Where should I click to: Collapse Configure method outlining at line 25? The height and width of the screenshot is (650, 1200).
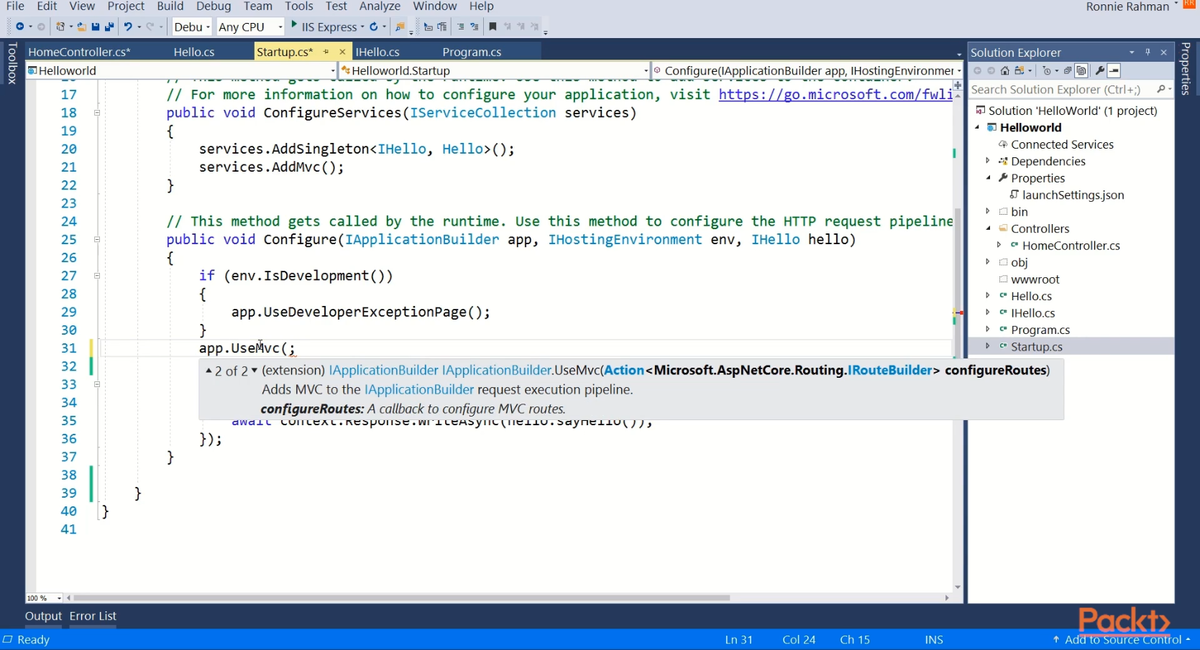click(97, 240)
